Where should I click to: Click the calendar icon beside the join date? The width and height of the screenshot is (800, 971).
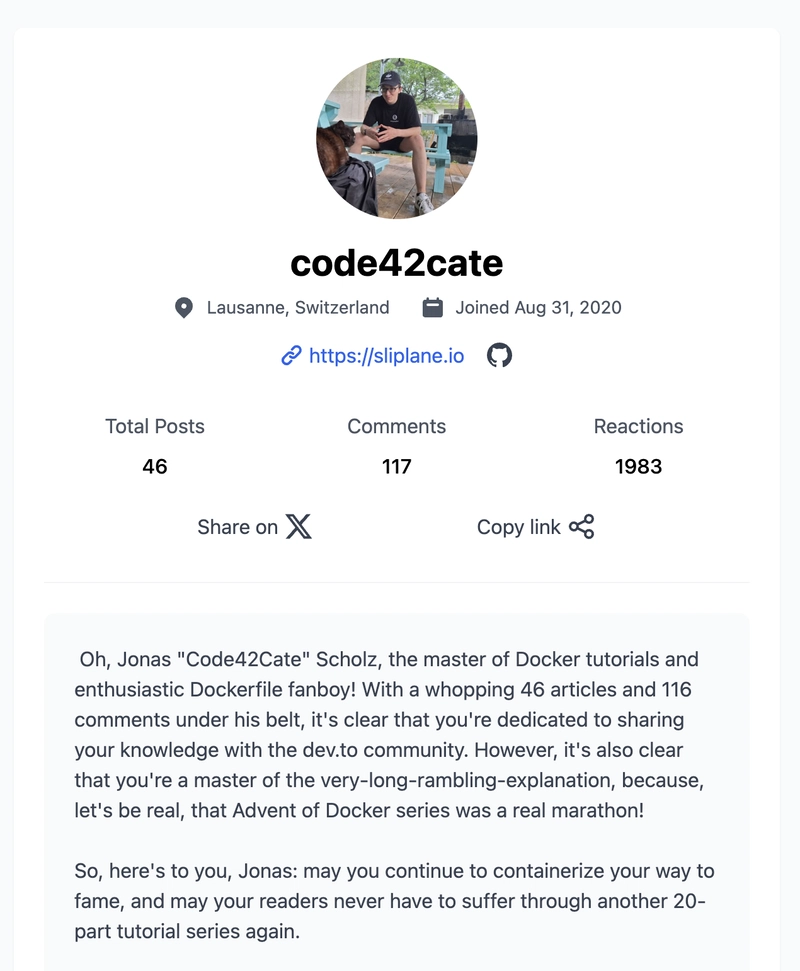(432, 307)
